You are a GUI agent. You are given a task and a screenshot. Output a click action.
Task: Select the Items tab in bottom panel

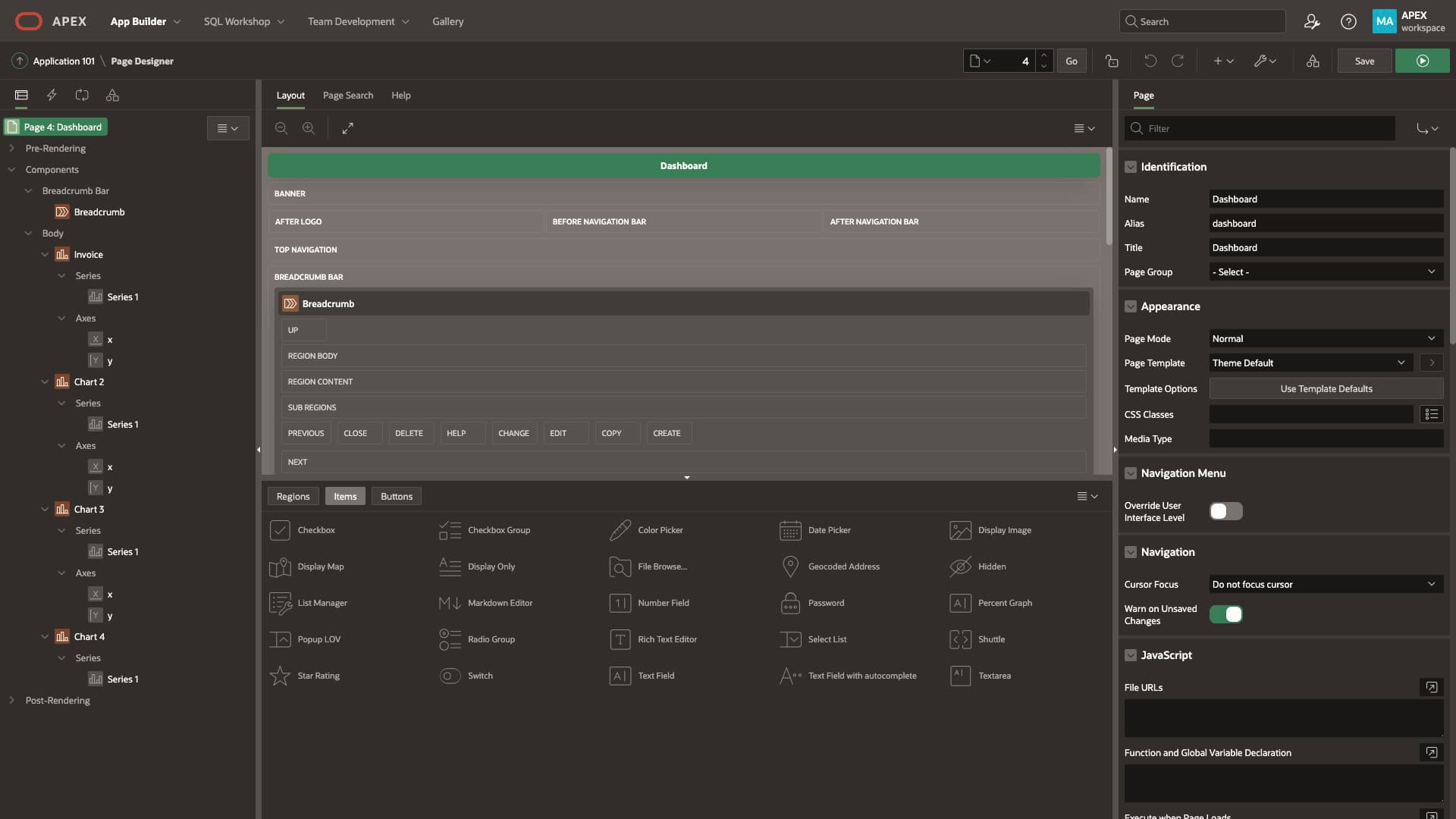pos(344,496)
